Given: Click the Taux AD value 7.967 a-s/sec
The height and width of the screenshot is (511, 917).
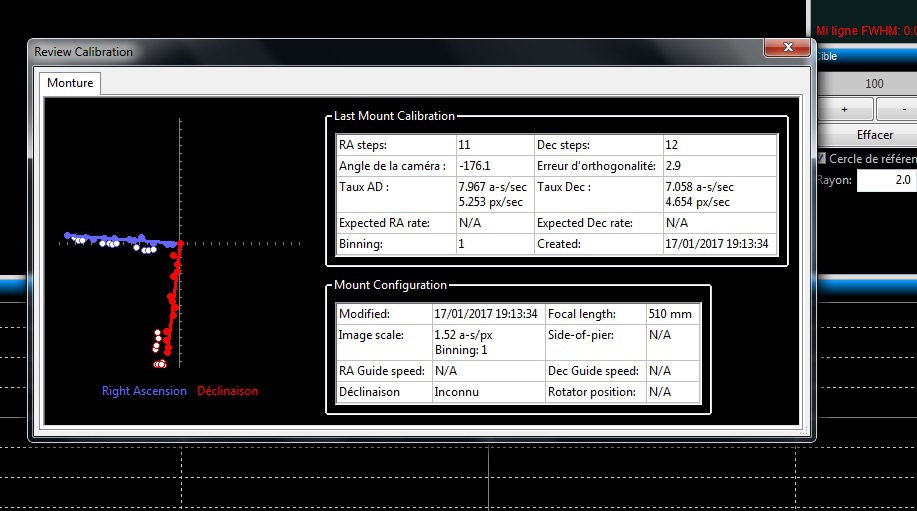Looking at the screenshot, I should click(x=492, y=187).
